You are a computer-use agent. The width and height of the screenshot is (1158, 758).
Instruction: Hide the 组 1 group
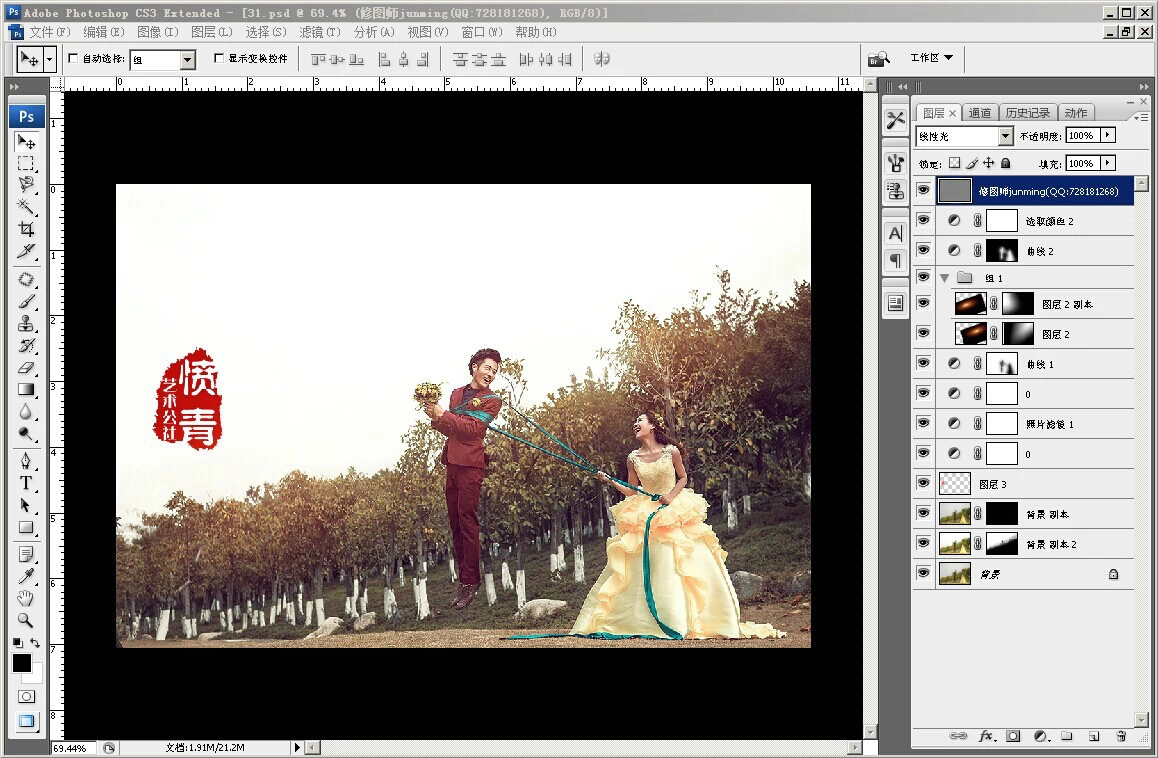[x=923, y=277]
